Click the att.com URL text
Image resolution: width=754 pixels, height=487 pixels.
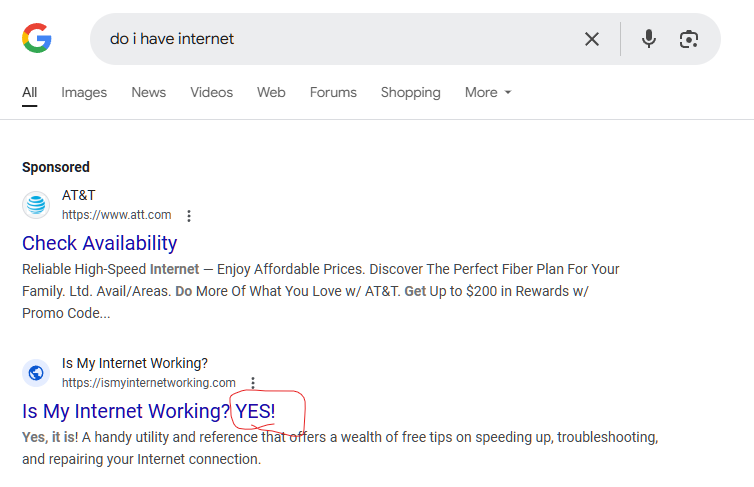116,215
